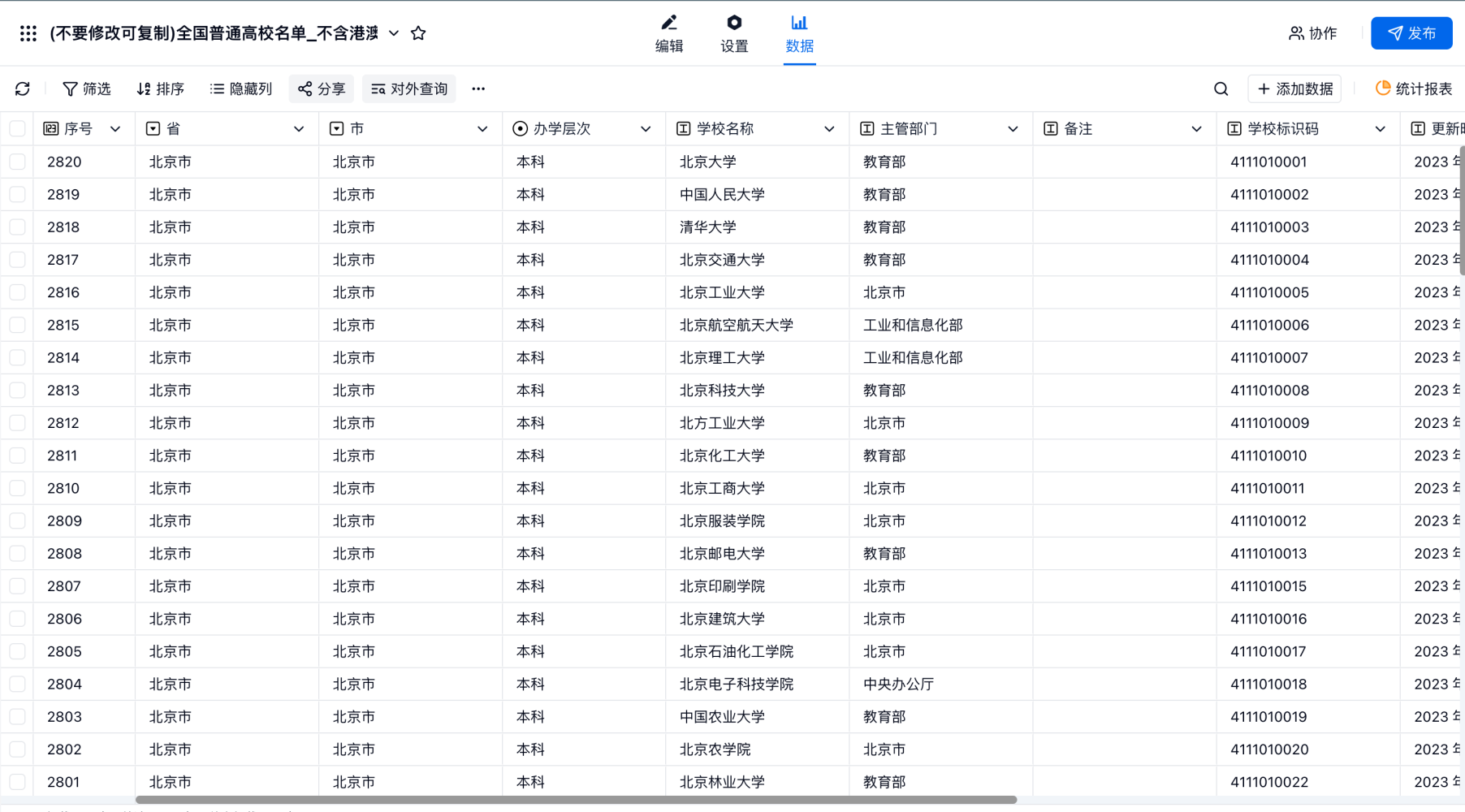Select the code 4111010022 cell
Screen dimensions: 1465x812
pos(1307,782)
